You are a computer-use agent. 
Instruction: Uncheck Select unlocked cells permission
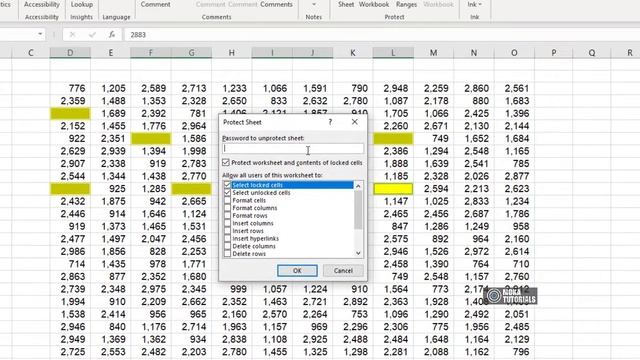(x=228, y=193)
